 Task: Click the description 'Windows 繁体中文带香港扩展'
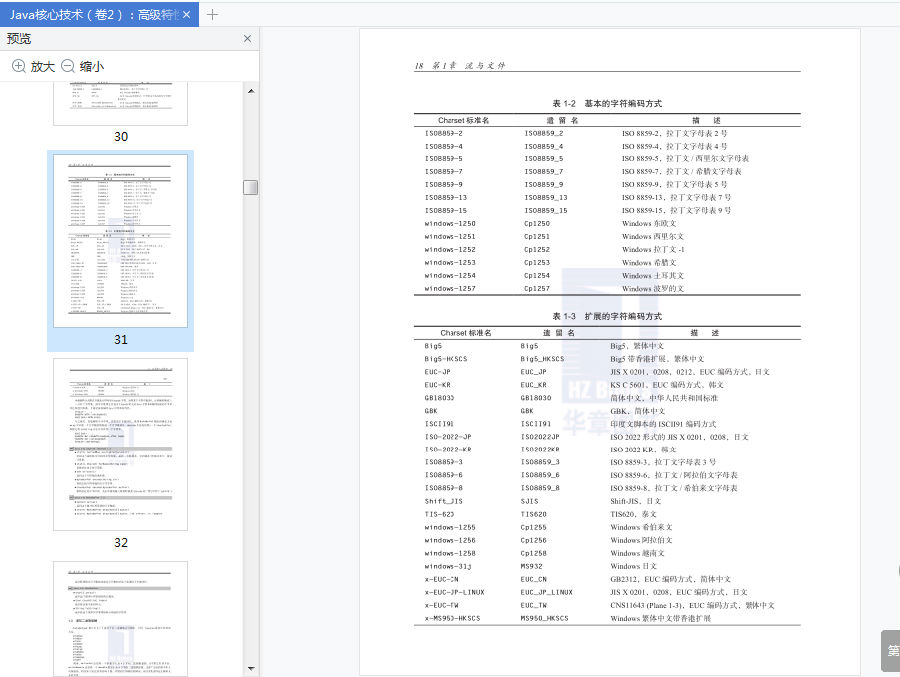pyautogui.click(x=660, y=618)
